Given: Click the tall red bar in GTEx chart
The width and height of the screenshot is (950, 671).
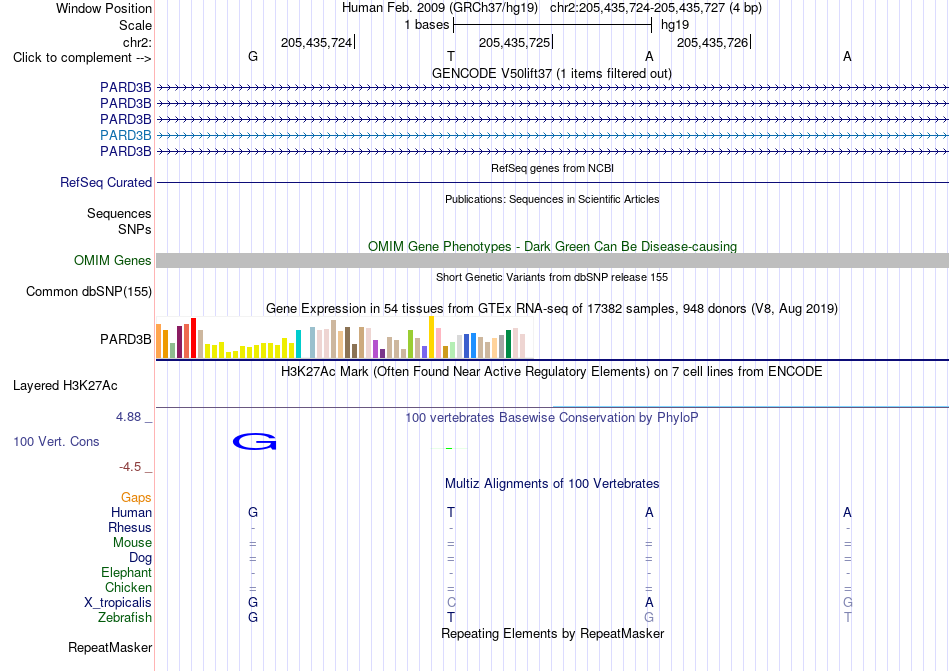Looking at the screenshot, I should 193,338.
